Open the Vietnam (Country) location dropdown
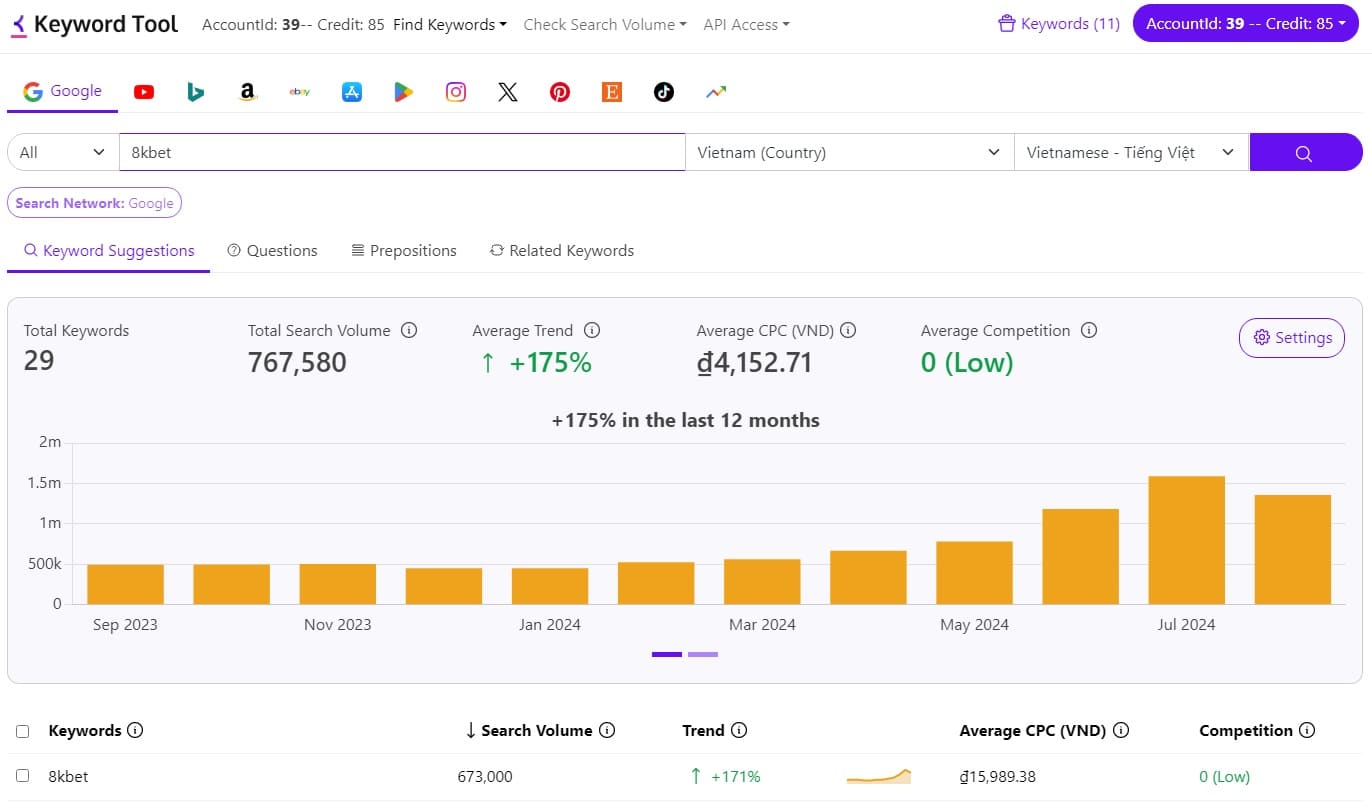The height and width of the screenshot is (802, 1372). point(849,152)
